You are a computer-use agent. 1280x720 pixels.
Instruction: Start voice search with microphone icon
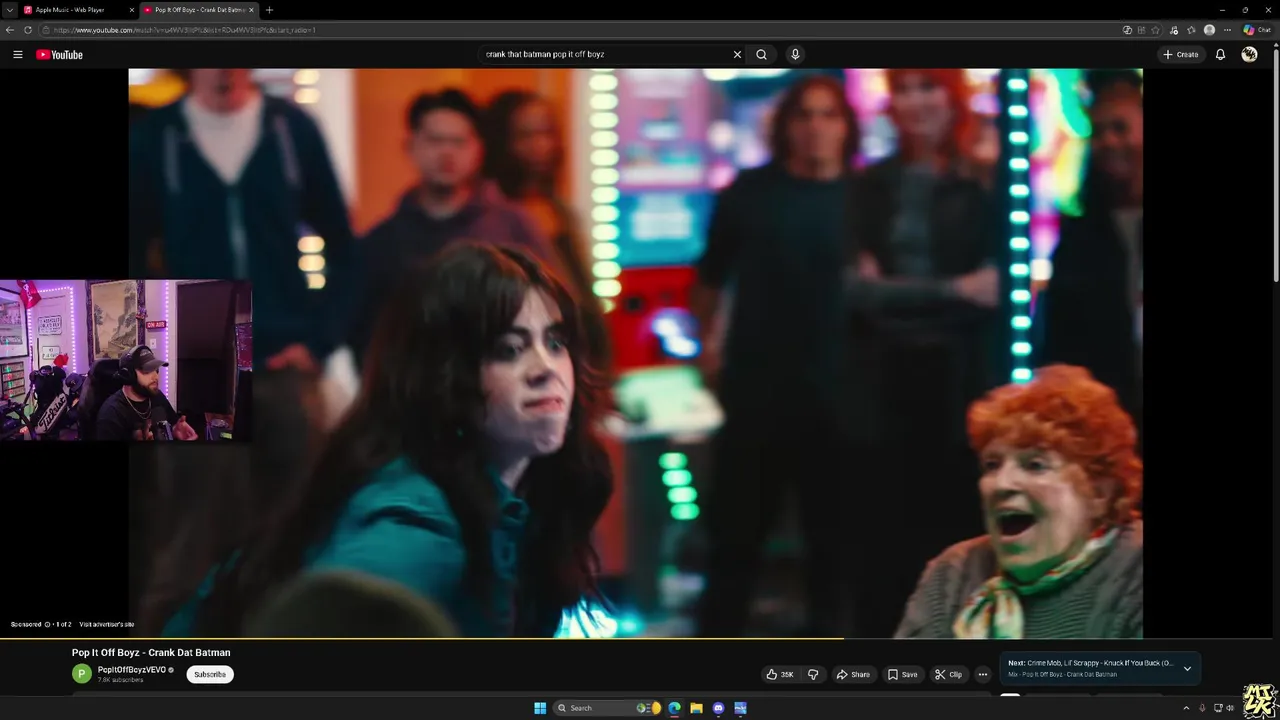[x=795, y=54]
